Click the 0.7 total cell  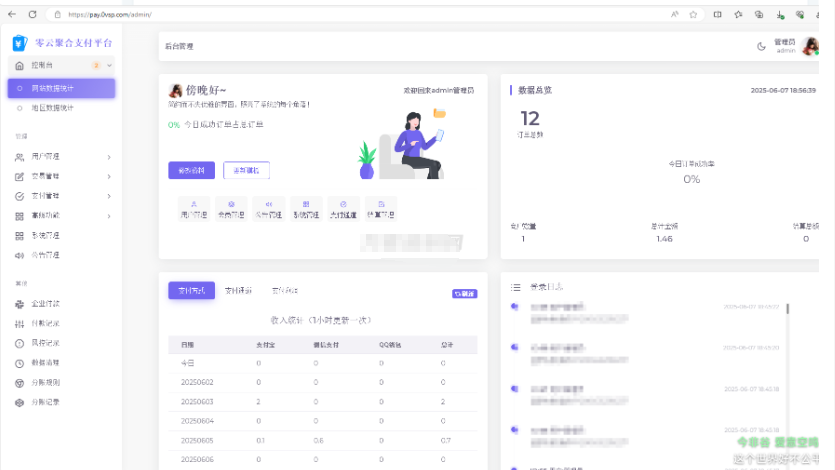point(446,441)
